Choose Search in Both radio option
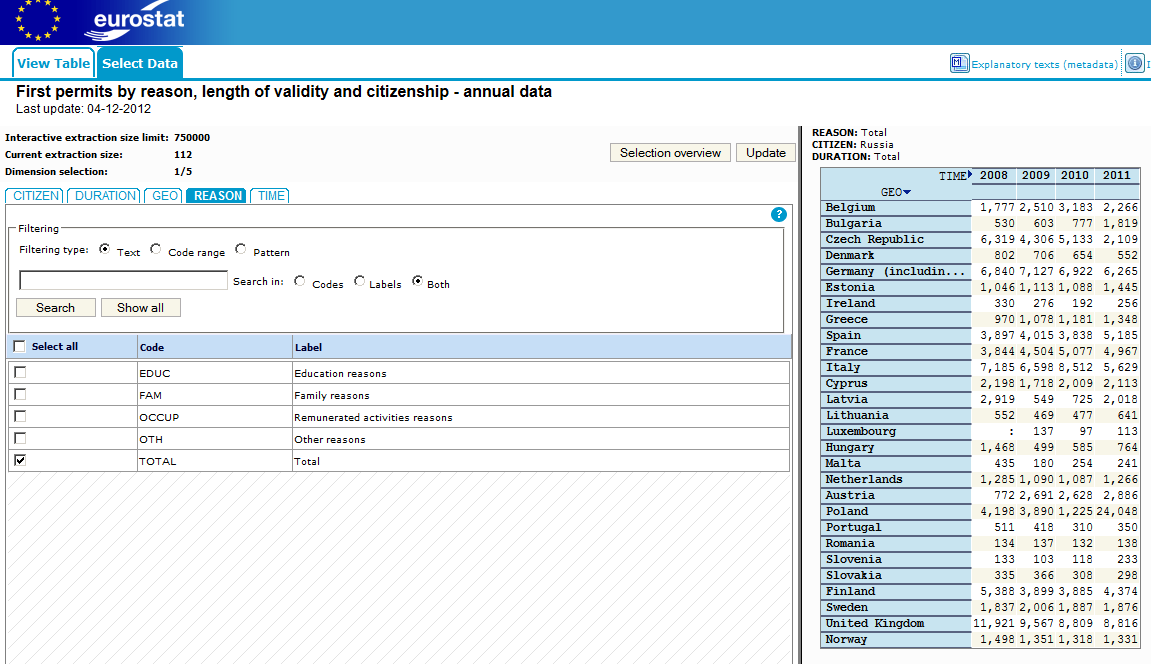Viewport: 1151px width, 664px height. 417,281
